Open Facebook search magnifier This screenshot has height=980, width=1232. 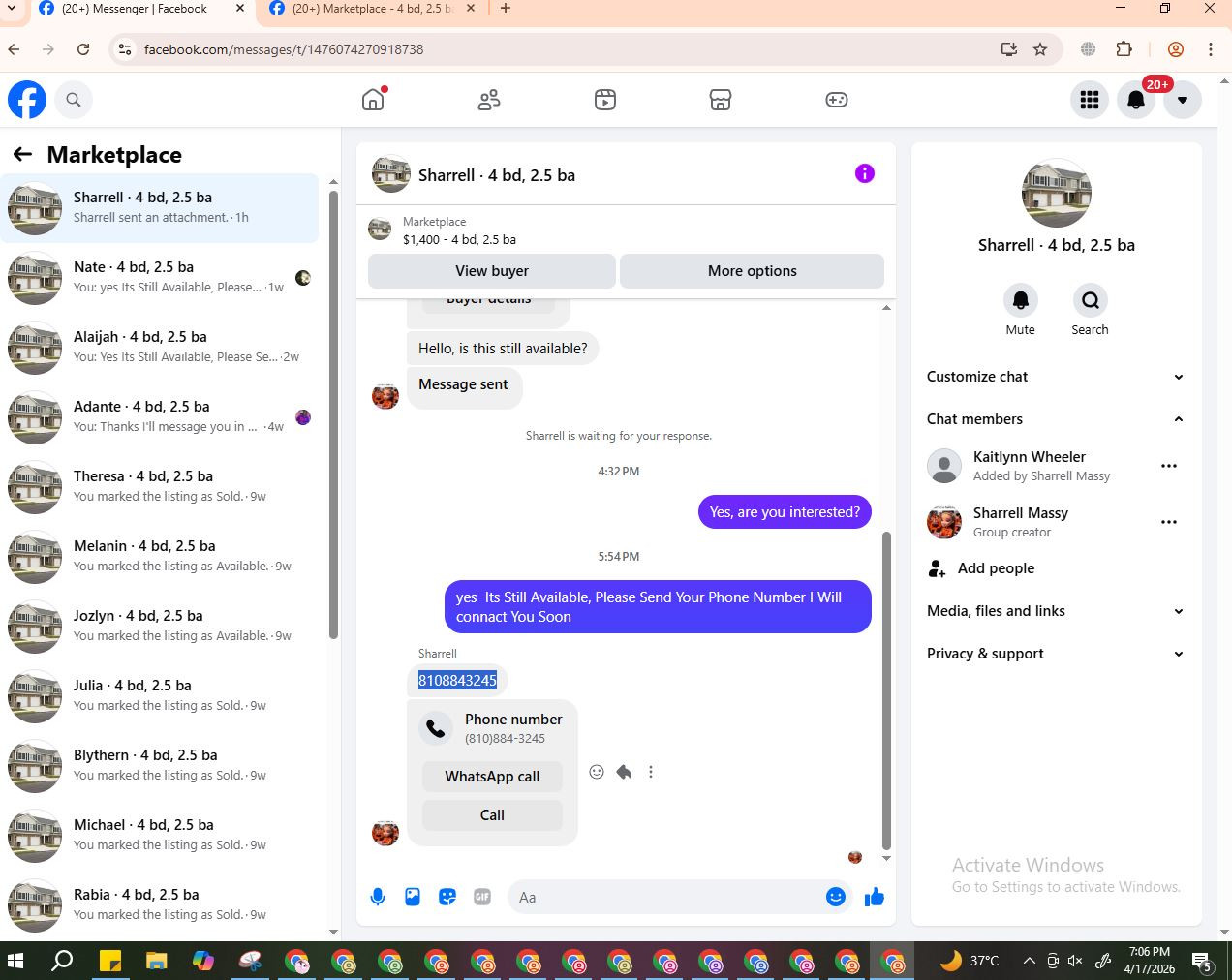coord(74,99)
